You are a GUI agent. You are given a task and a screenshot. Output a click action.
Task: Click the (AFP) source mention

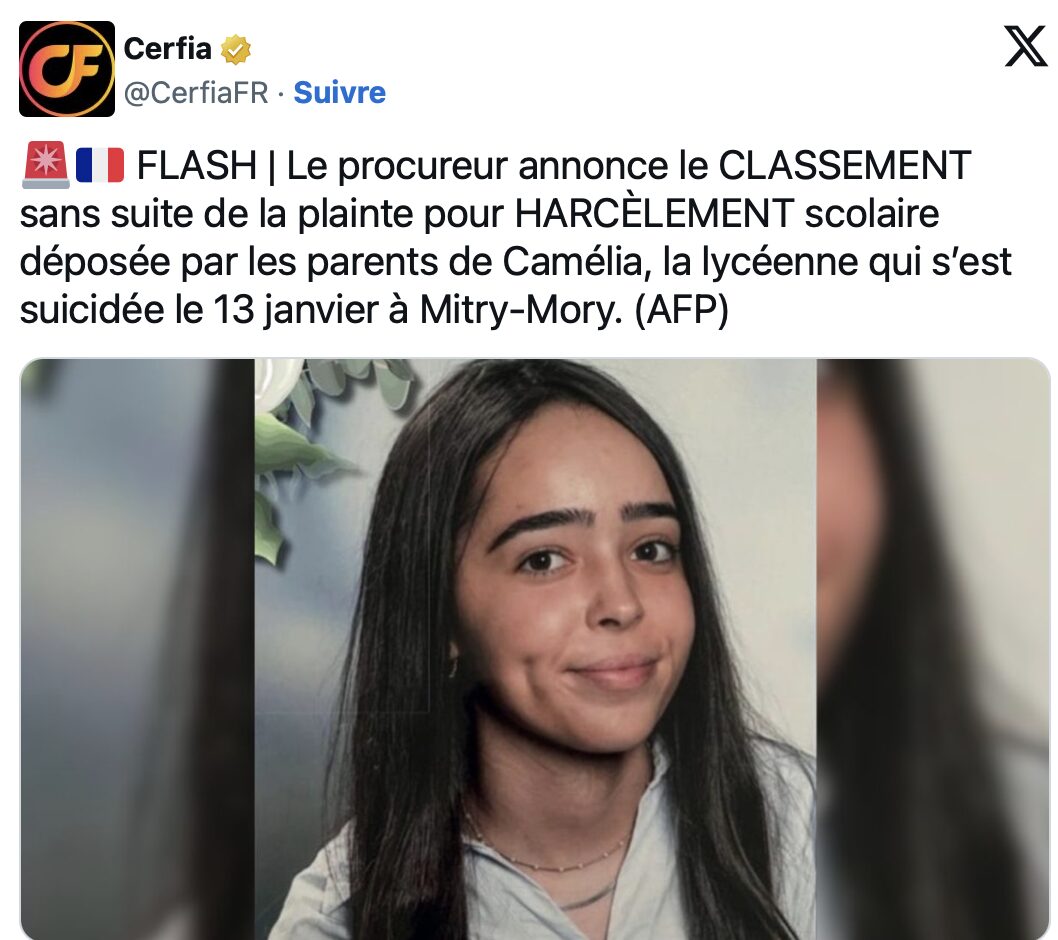coord(681,310)
